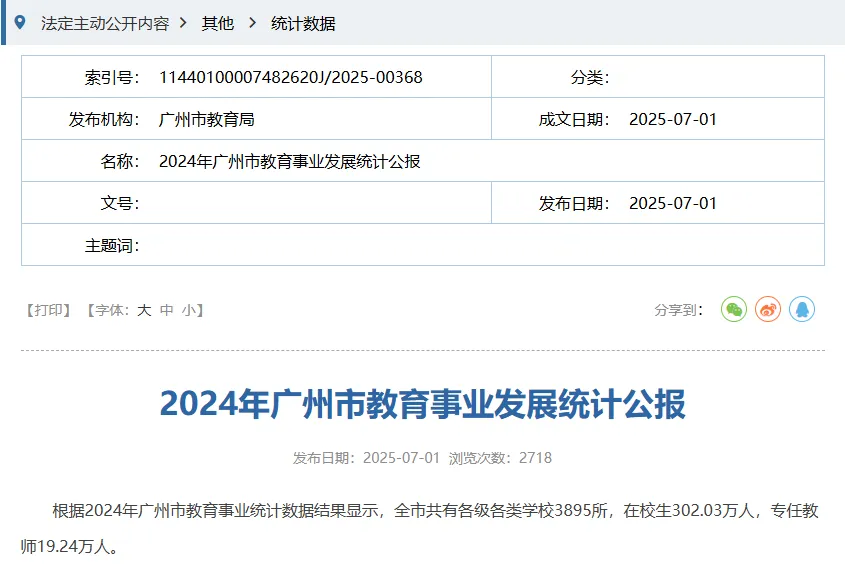Screen dimensions: 845x572
Task: Set font size to 小
Action: 189,310
